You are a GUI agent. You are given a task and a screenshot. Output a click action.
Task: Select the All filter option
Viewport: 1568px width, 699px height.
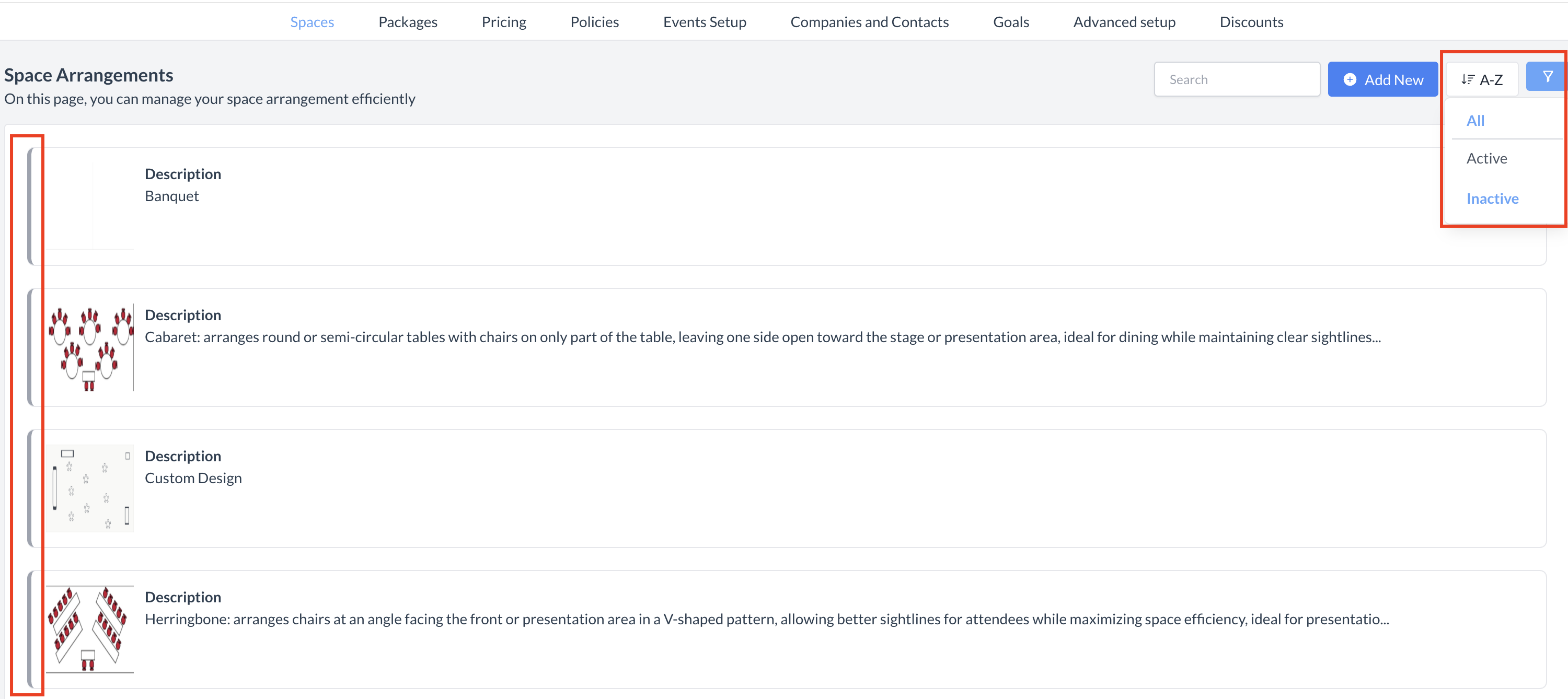pyautogui.click(x=1475, y=121)
